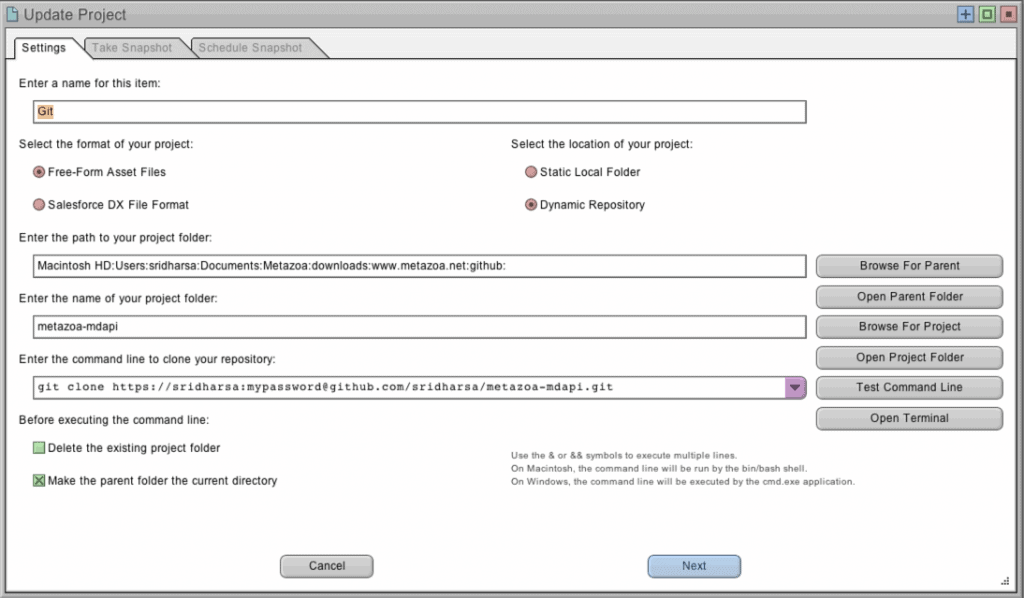Click the document icon beside Update Project title
Image resolution: width=1024 pixels, height=598 pixels.
pos(12,14)
